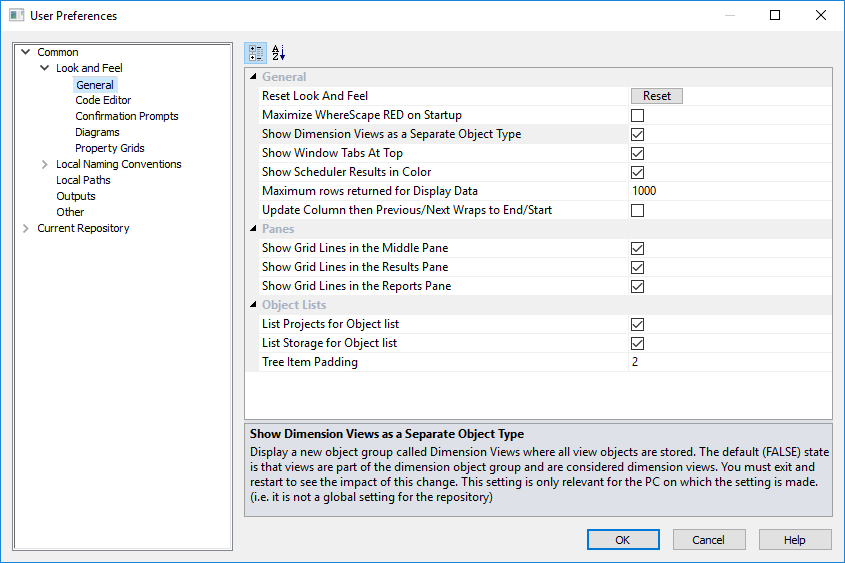Expand Local Naming Conventions node
845x563 pixels.
(x=45, y=164)
